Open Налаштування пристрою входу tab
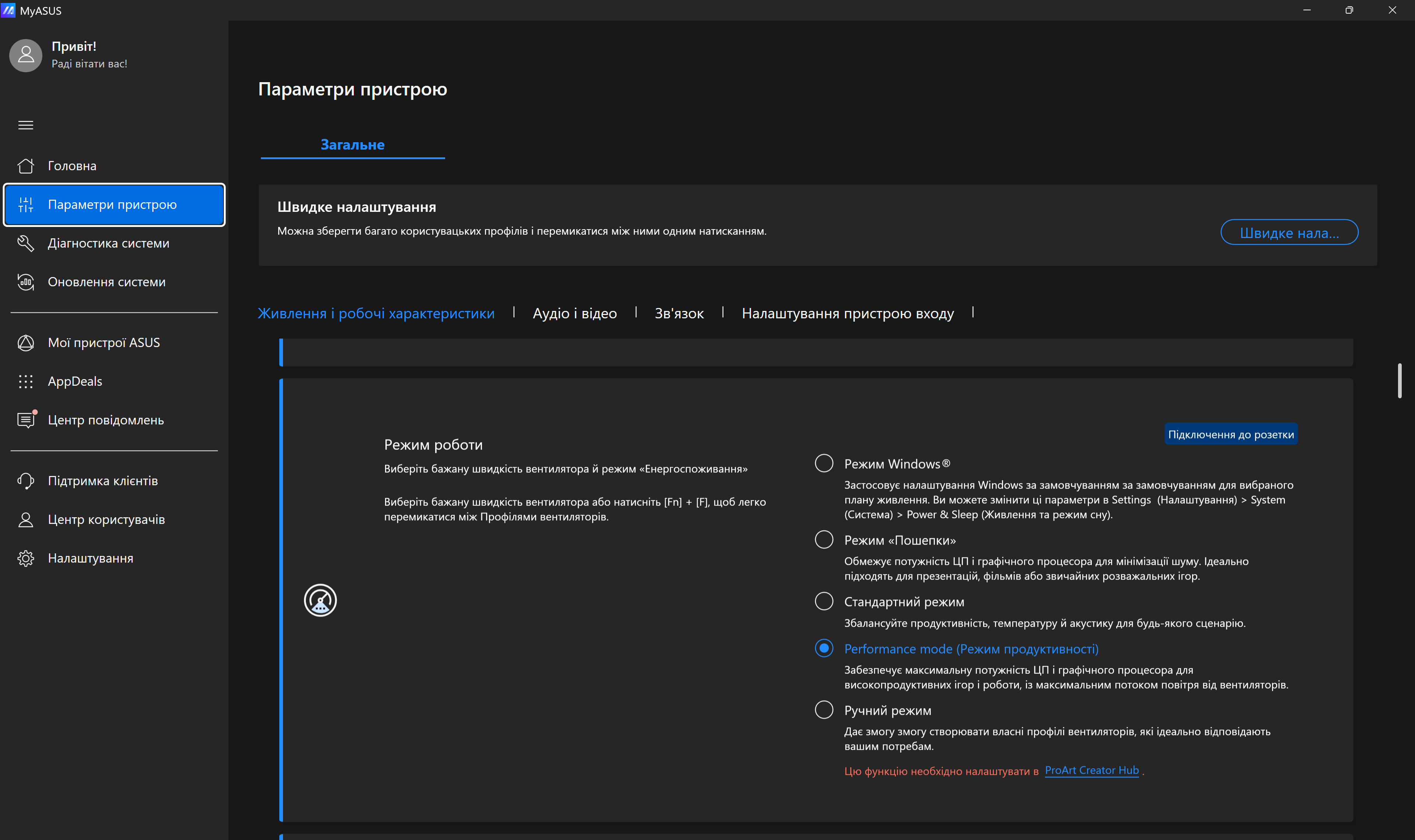1415x840 pixels. (847, 313)
